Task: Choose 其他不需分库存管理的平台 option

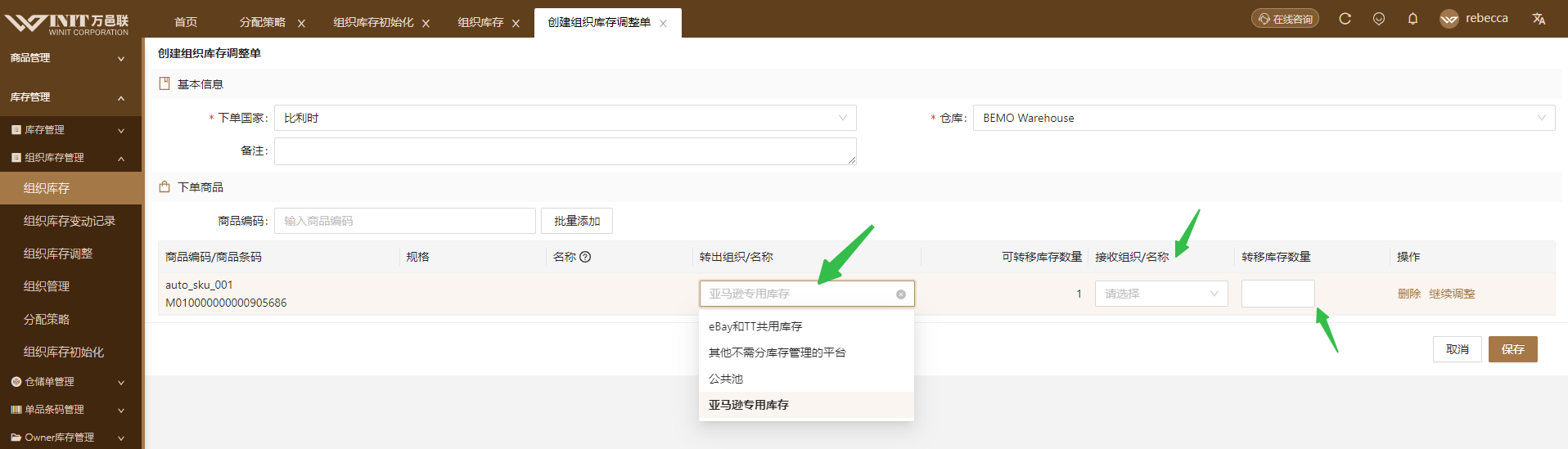Action: click(806, 352)
